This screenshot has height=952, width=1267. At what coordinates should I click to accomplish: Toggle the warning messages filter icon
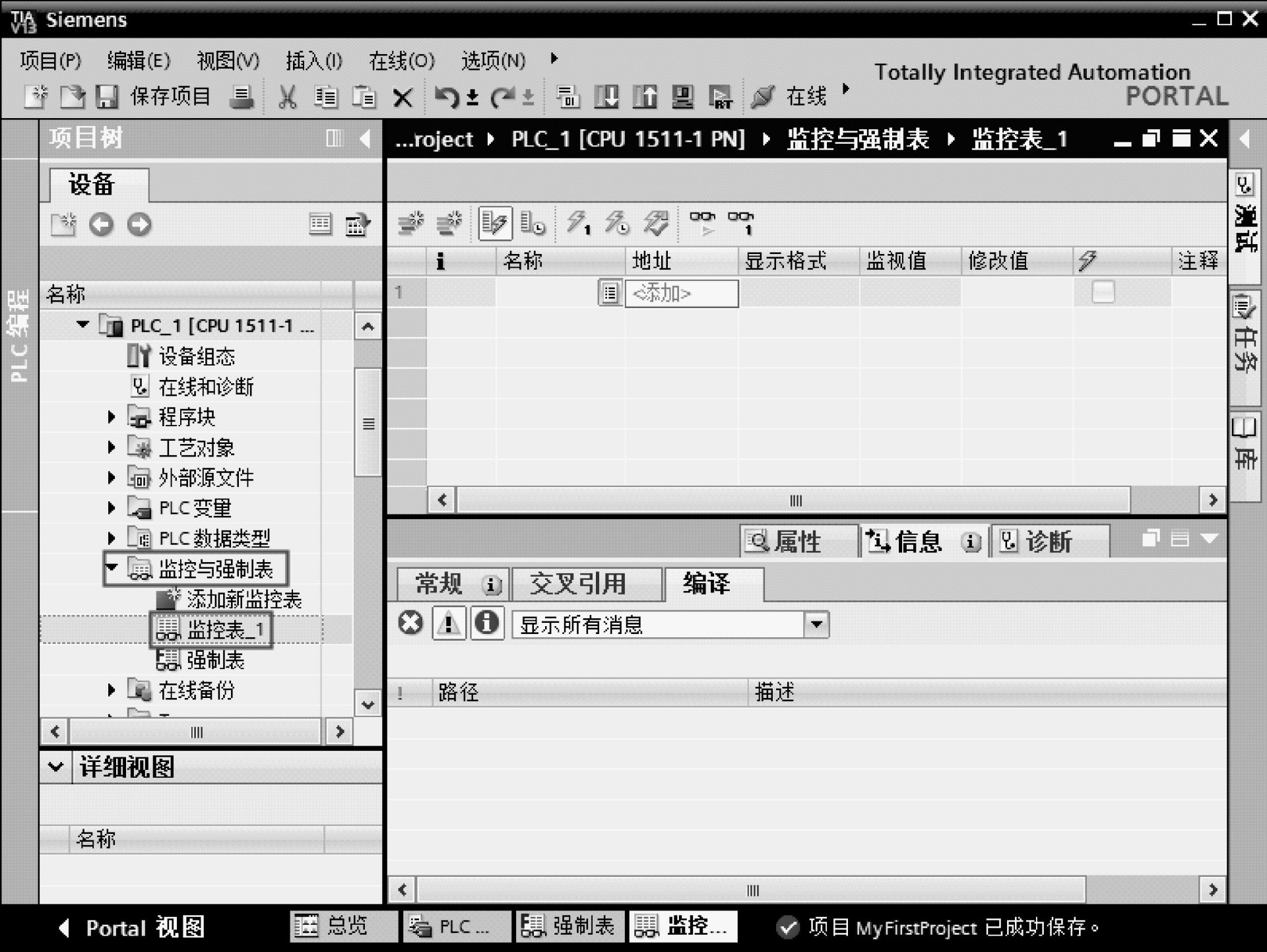(x=449, y=623)
